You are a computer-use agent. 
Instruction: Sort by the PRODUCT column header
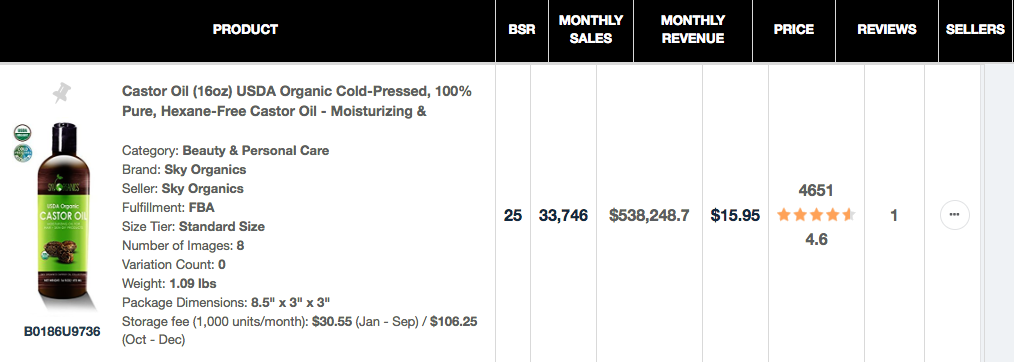tap(245, 29)
